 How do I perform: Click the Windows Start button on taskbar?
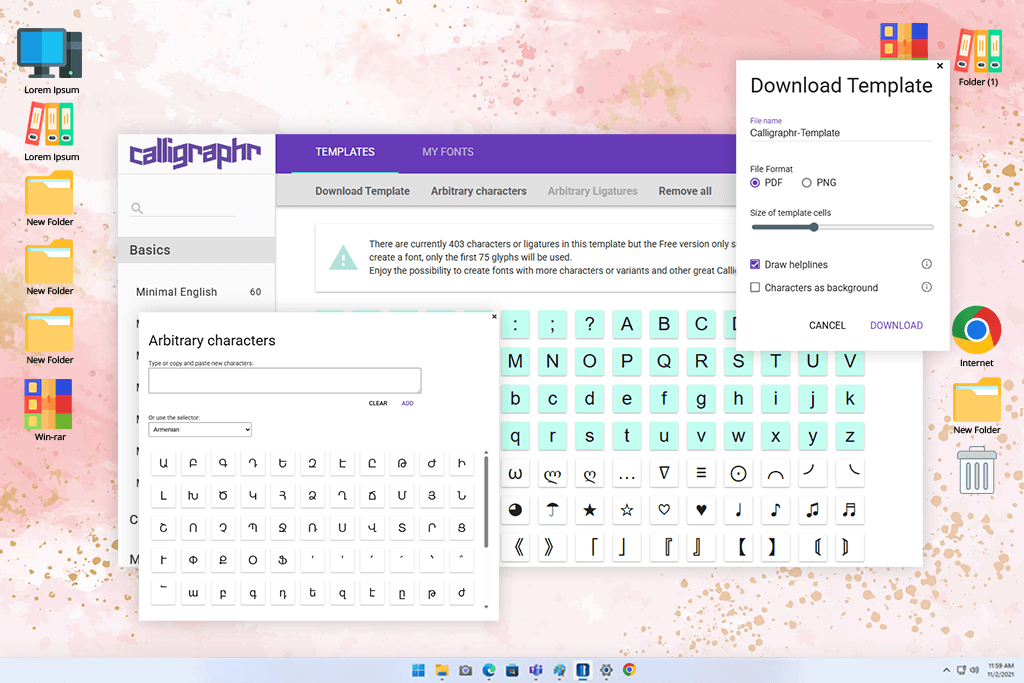[x=419, y=670]
